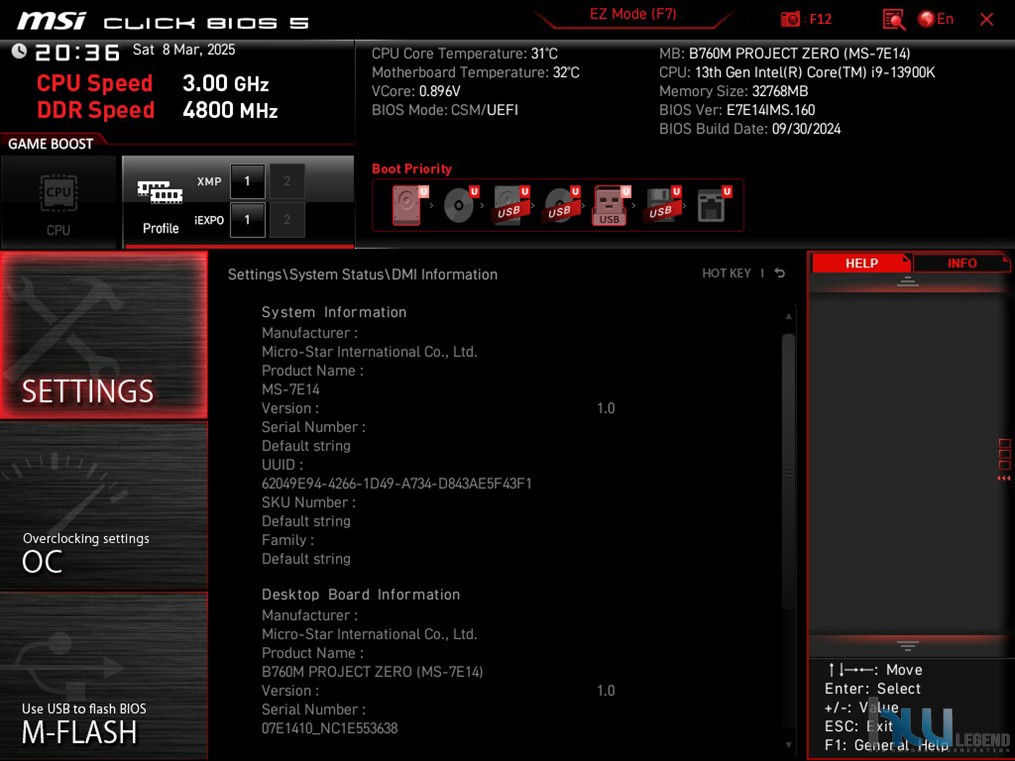
Task: Click the BIOS Ver E7E14IMS.160 entry
Action: (x=737, y=110)
